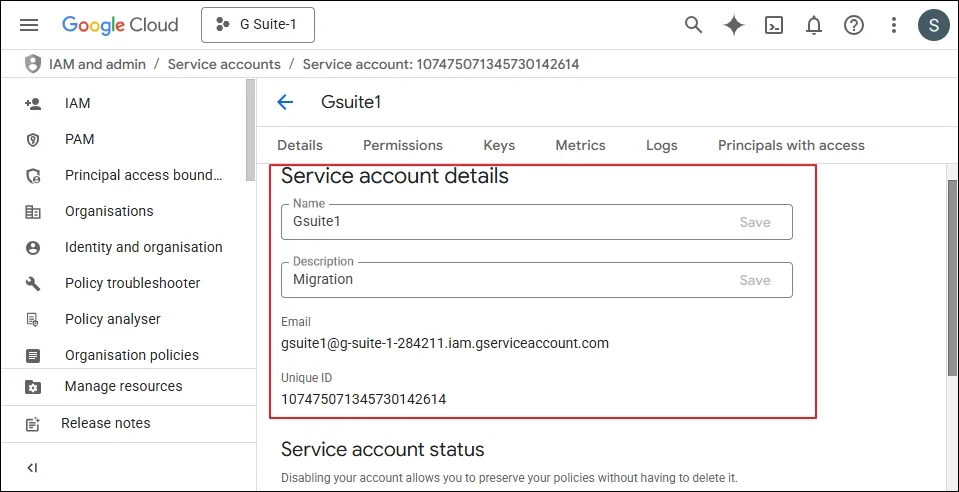
Task: Click the Manage resources folder icon
Action: coord(32,387)
